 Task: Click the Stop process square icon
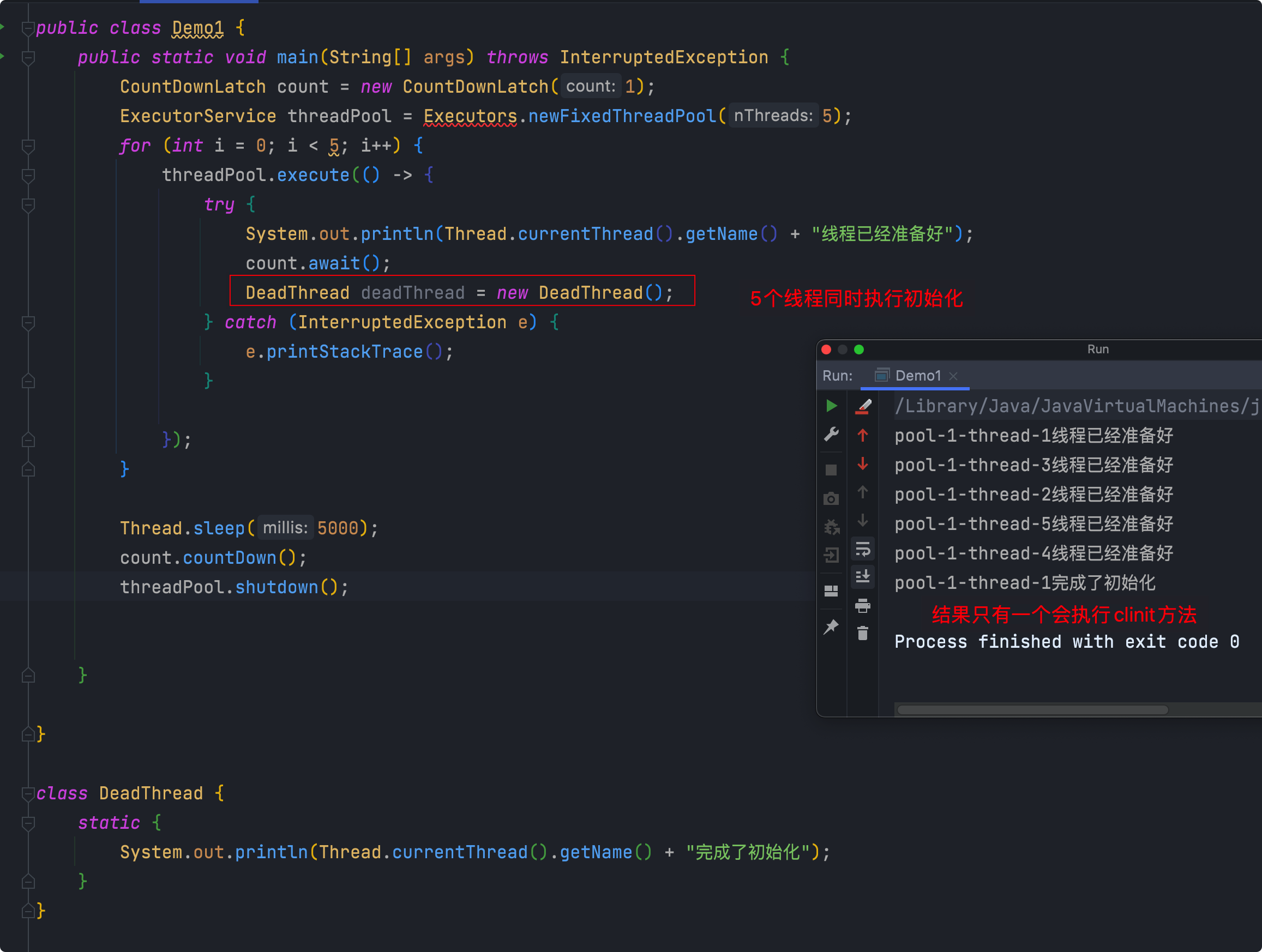point(831,470)
